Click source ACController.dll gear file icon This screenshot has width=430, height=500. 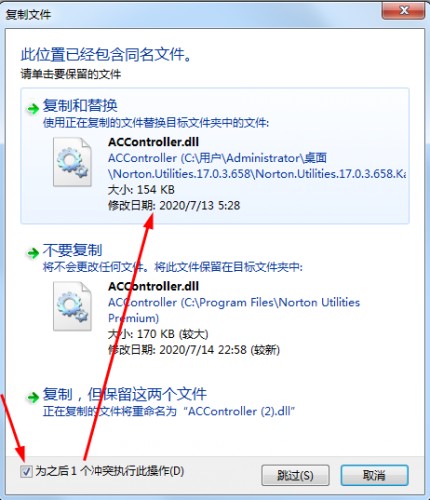(72, 162)
